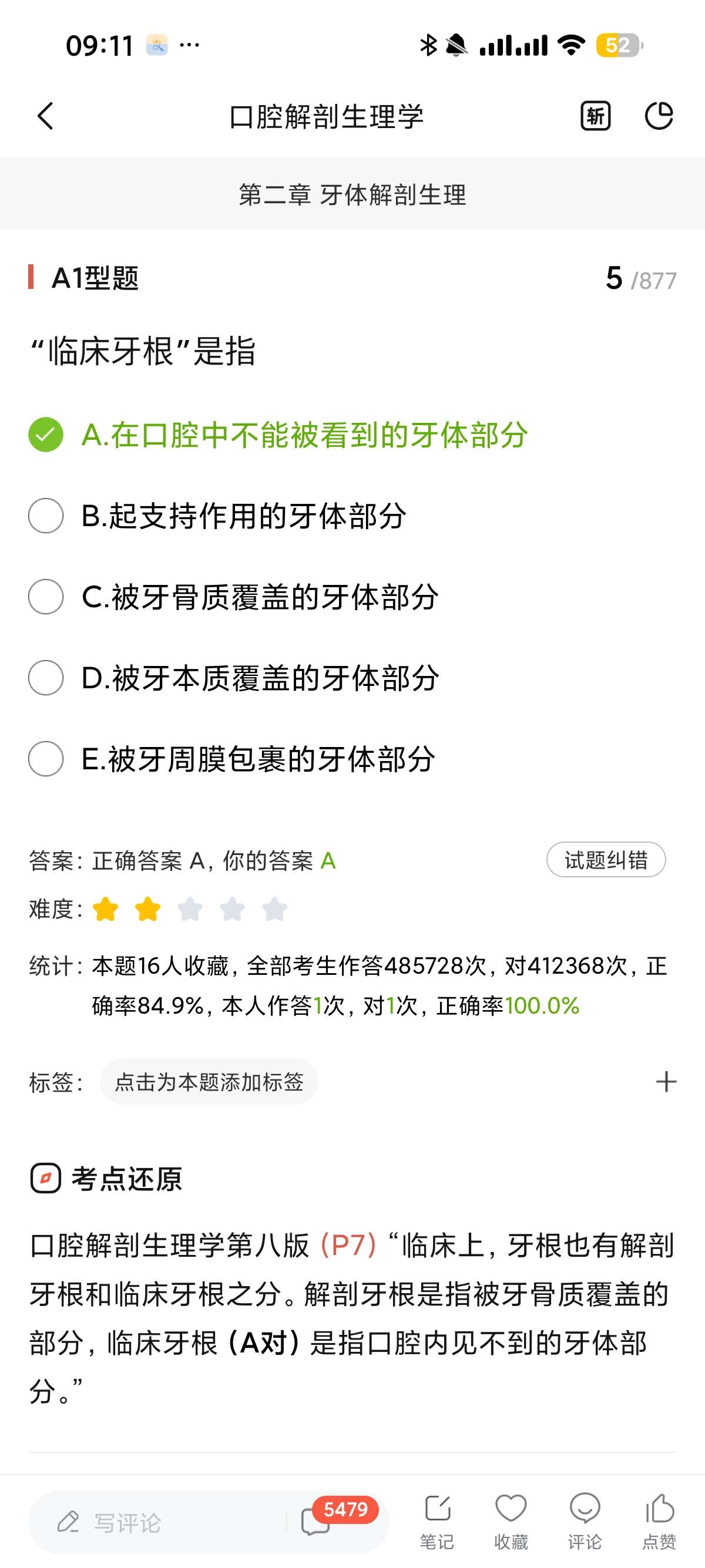Open comments bubble showing 5479
This screenshot has width=705, height=1568.
pyautogui.click(x=317, y=1522)
